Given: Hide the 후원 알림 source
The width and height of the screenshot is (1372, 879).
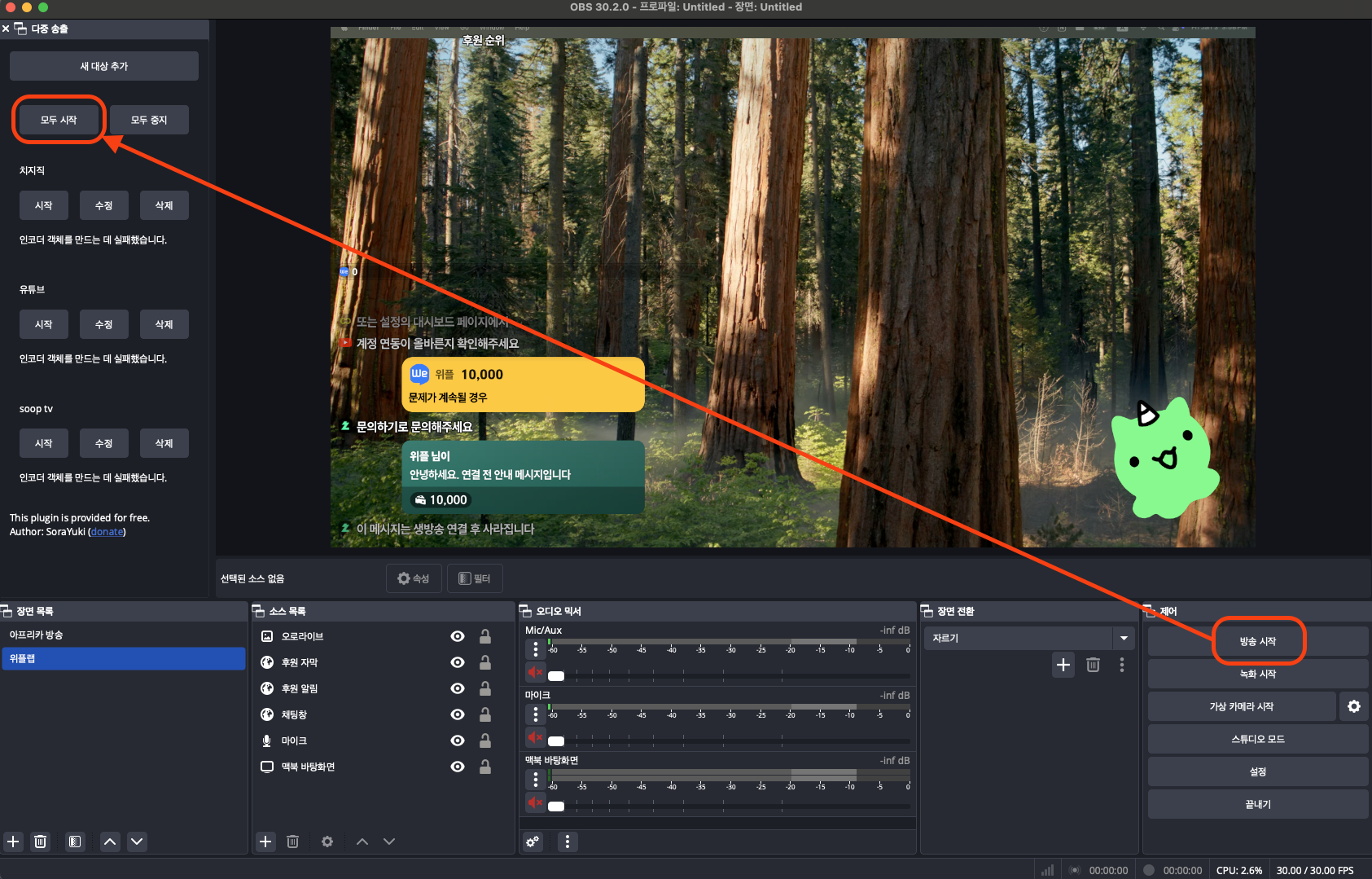Looking at the screenshot, I should [x=458, y=688].
